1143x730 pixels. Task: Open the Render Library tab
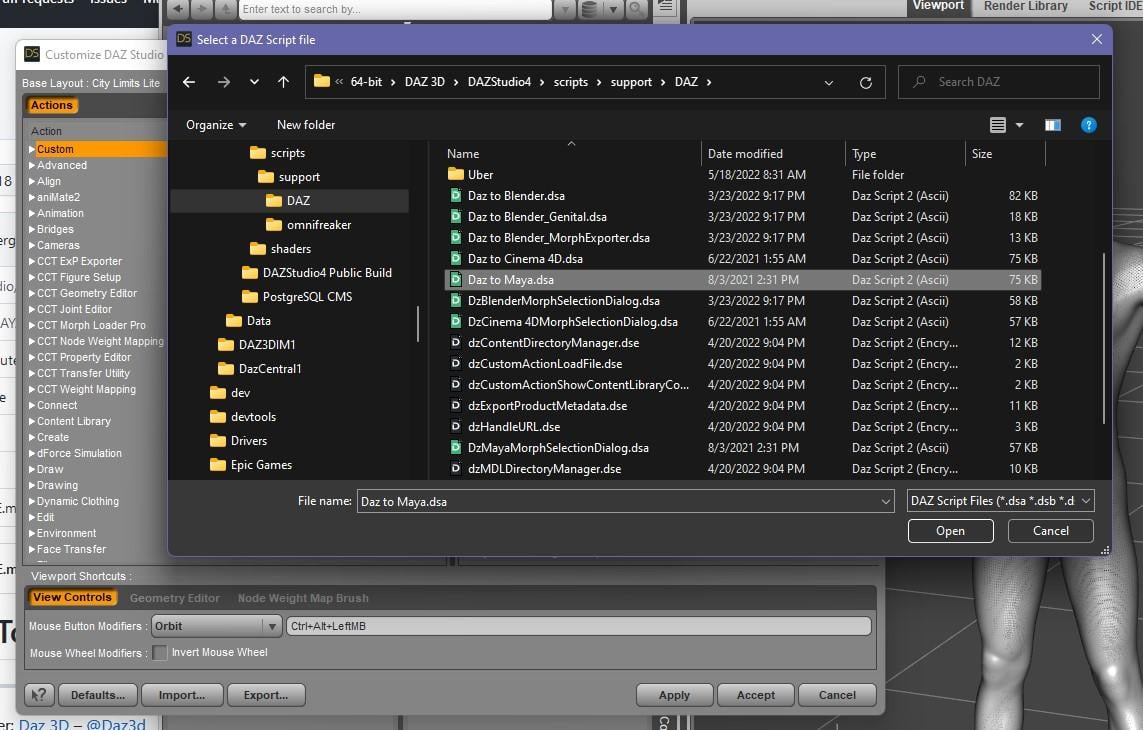pyautogui.click(x=1026, y=7)
